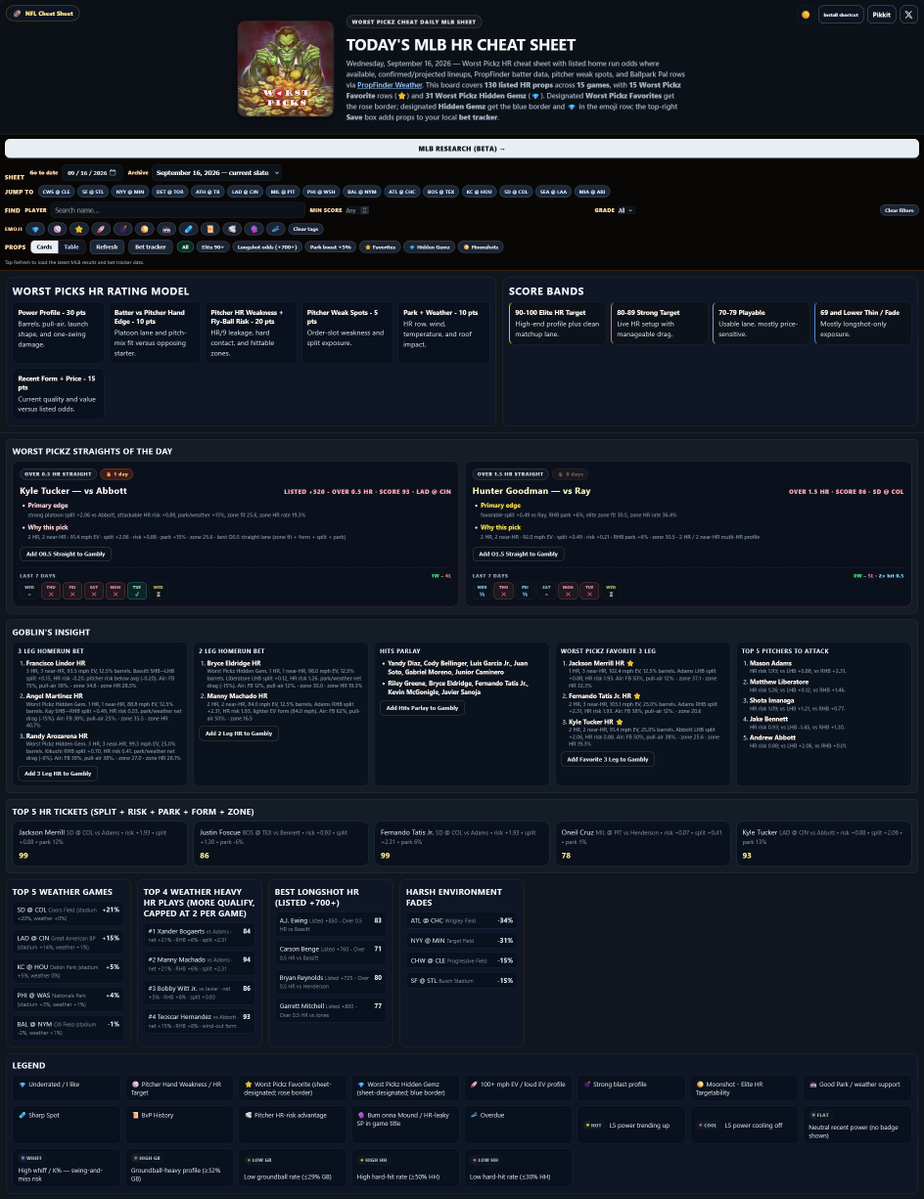Click the Clear filters button
Screen dimensions: 924x1199
point(899,210)
